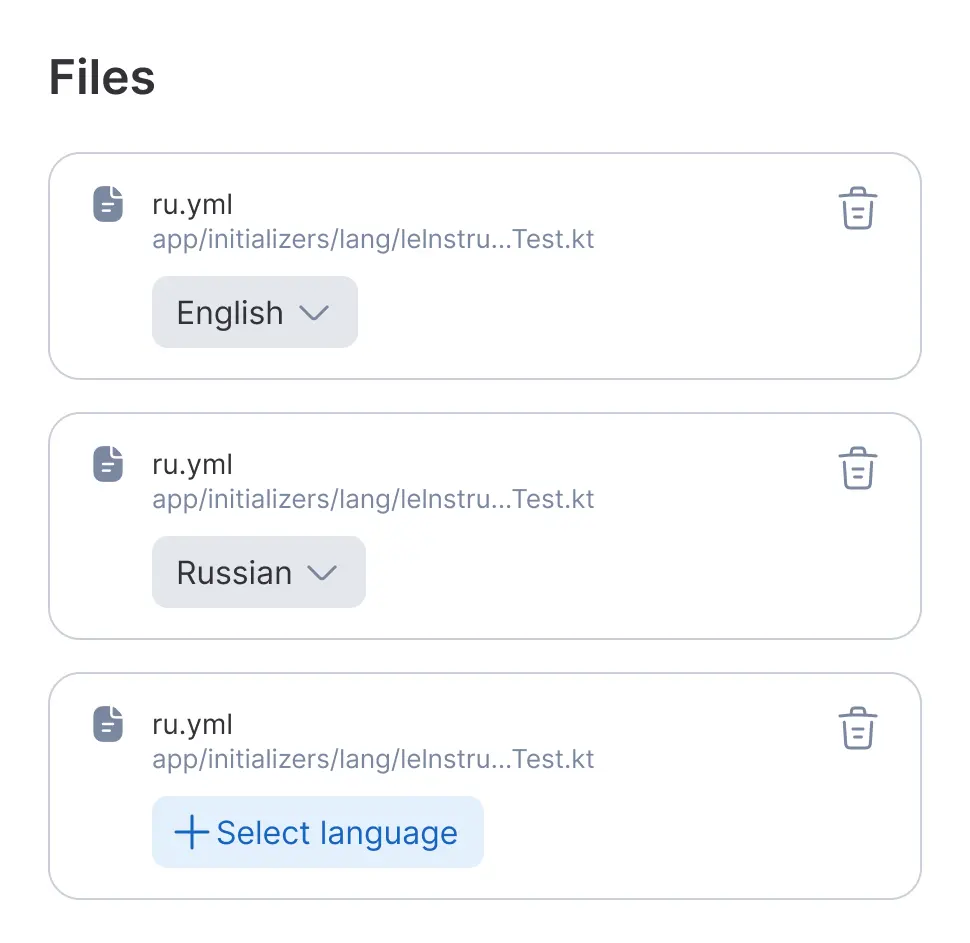Delete the ru.yml file set to English
970x943 pixels.
pyautogui.click(x=857, y=208)
